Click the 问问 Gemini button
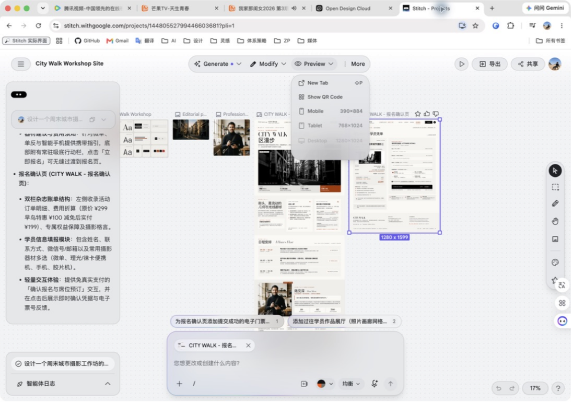This screenshot has width=571, height=402. (x=545, y=8)
